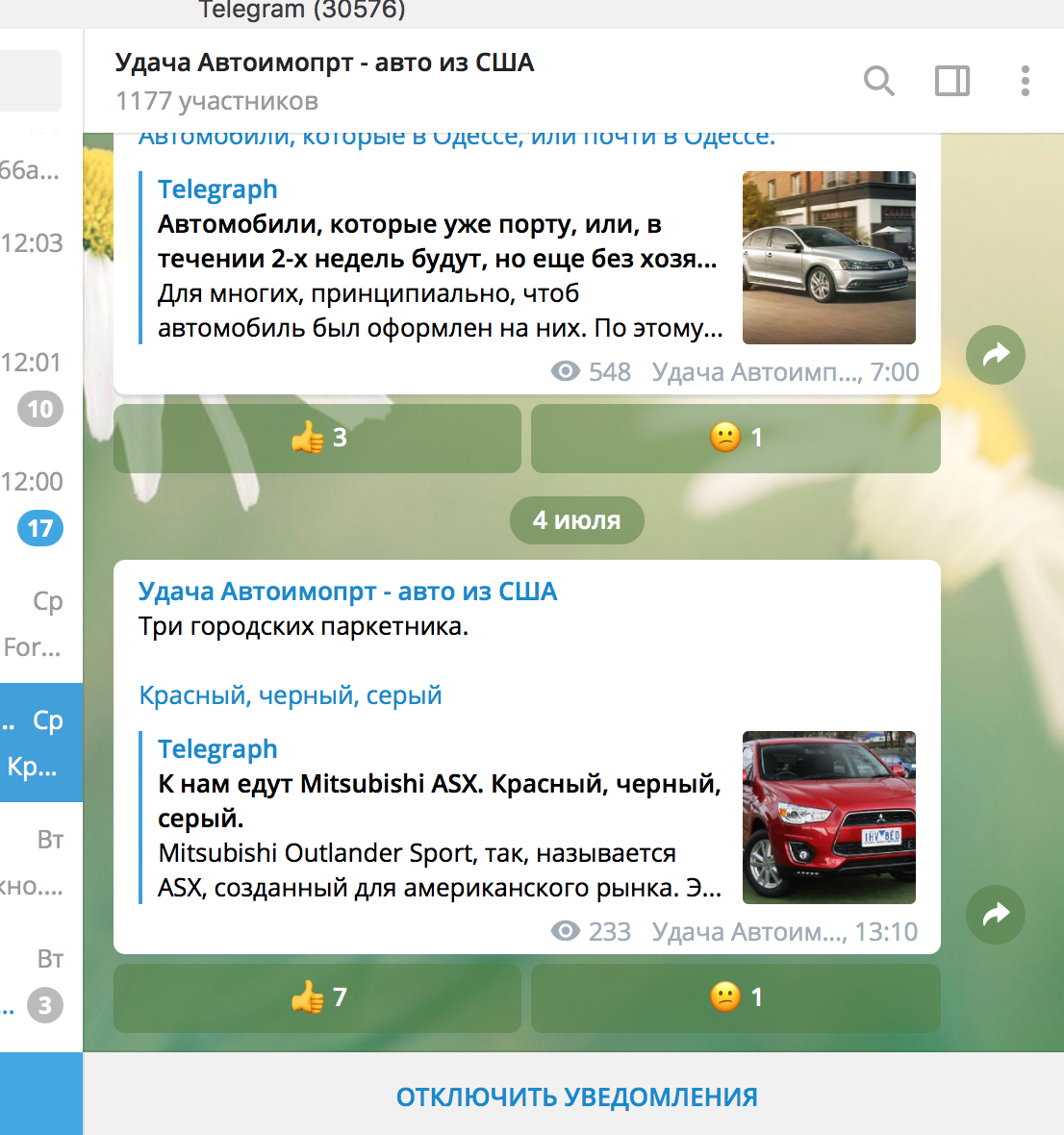Click the 7:00 post timestamp

pyautogui.click(x=895, y=372)
